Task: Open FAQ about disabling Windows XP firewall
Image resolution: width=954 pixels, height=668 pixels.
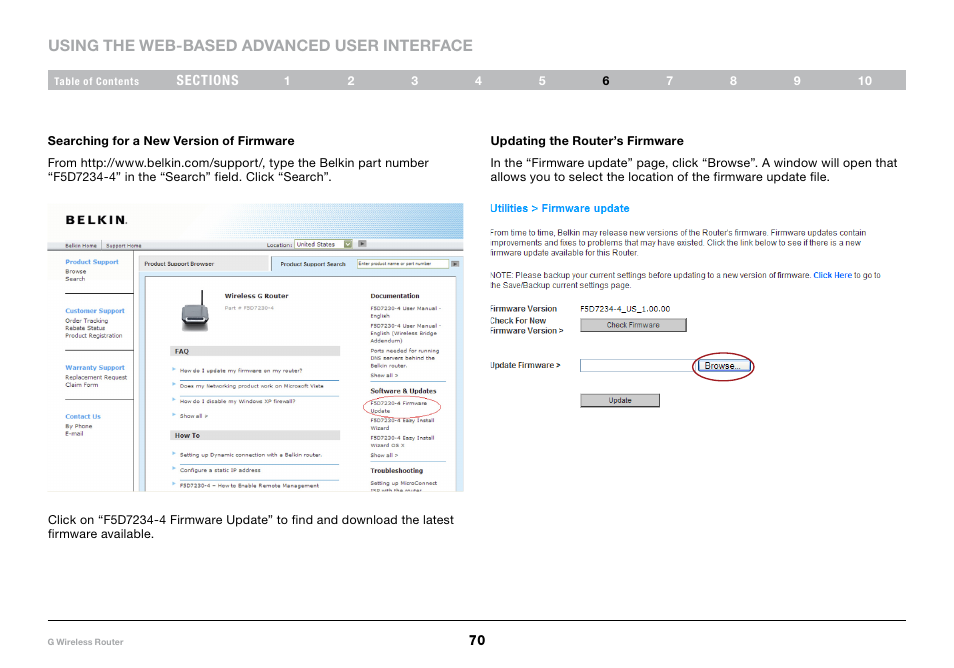Action: [x=237, y=401]
